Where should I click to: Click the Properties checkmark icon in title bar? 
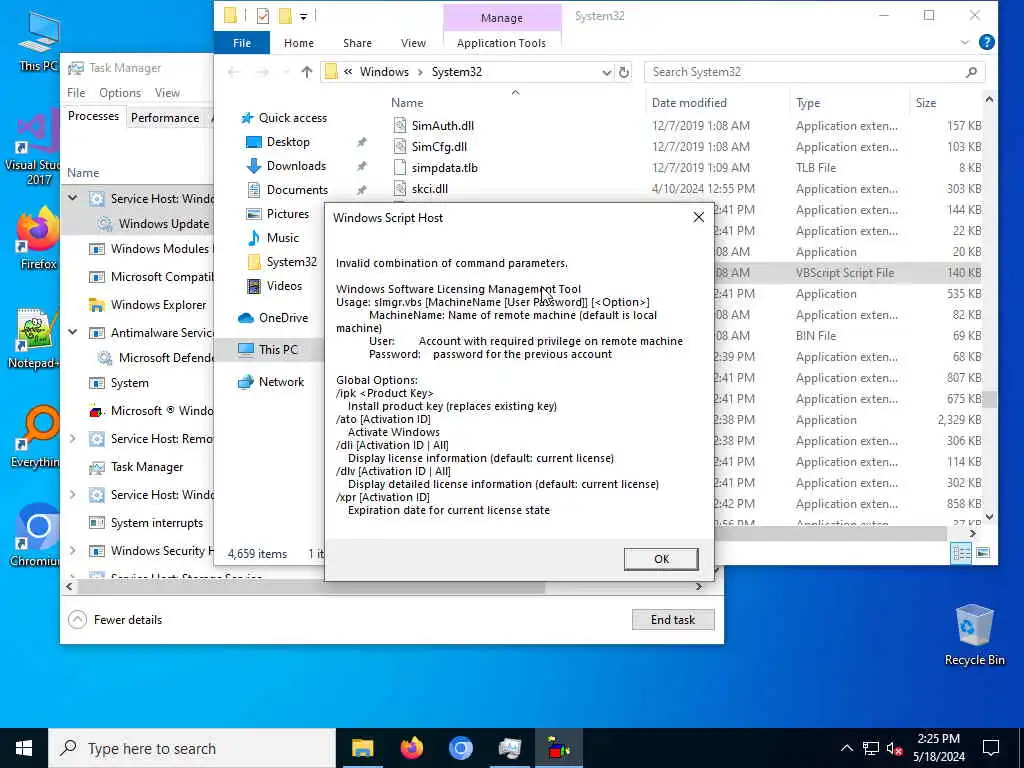click(x=263, y=16)
